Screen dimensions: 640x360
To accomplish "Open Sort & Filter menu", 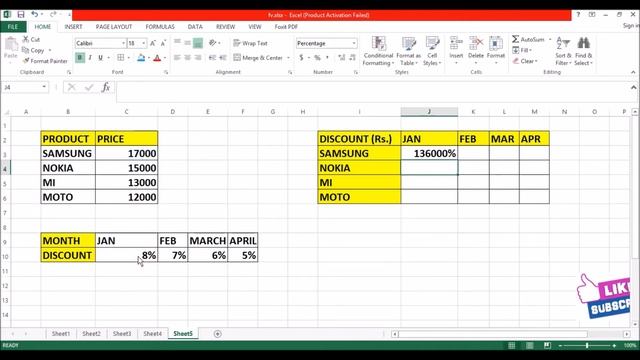I will point(563,51).
